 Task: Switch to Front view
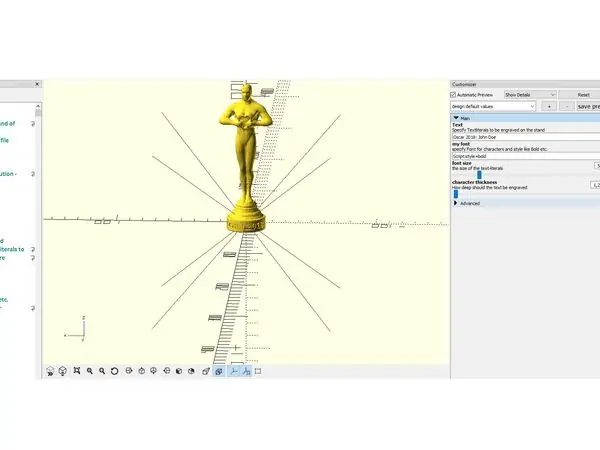[179, 371]
